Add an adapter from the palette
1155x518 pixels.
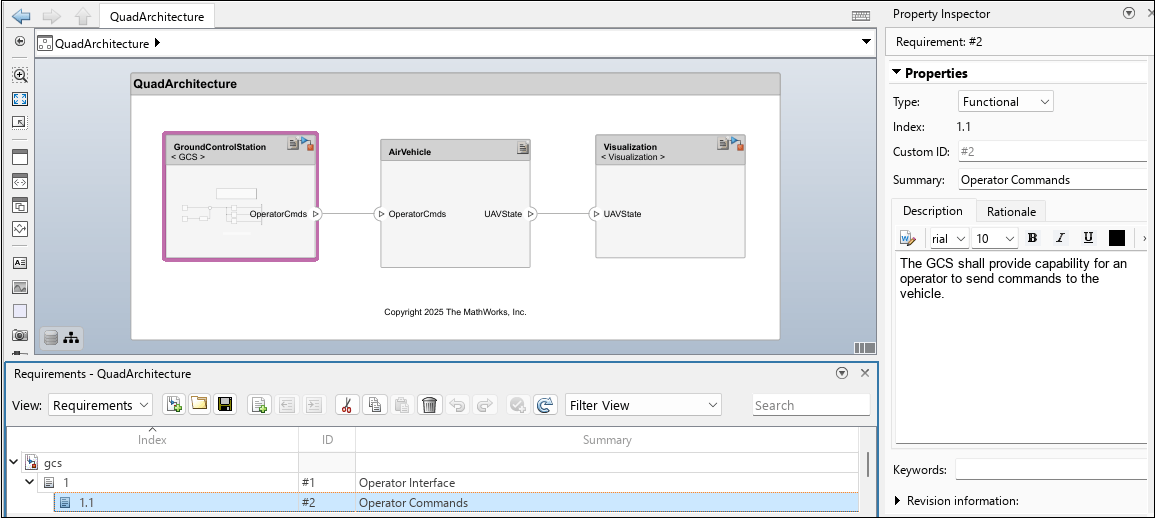(21, 229)
